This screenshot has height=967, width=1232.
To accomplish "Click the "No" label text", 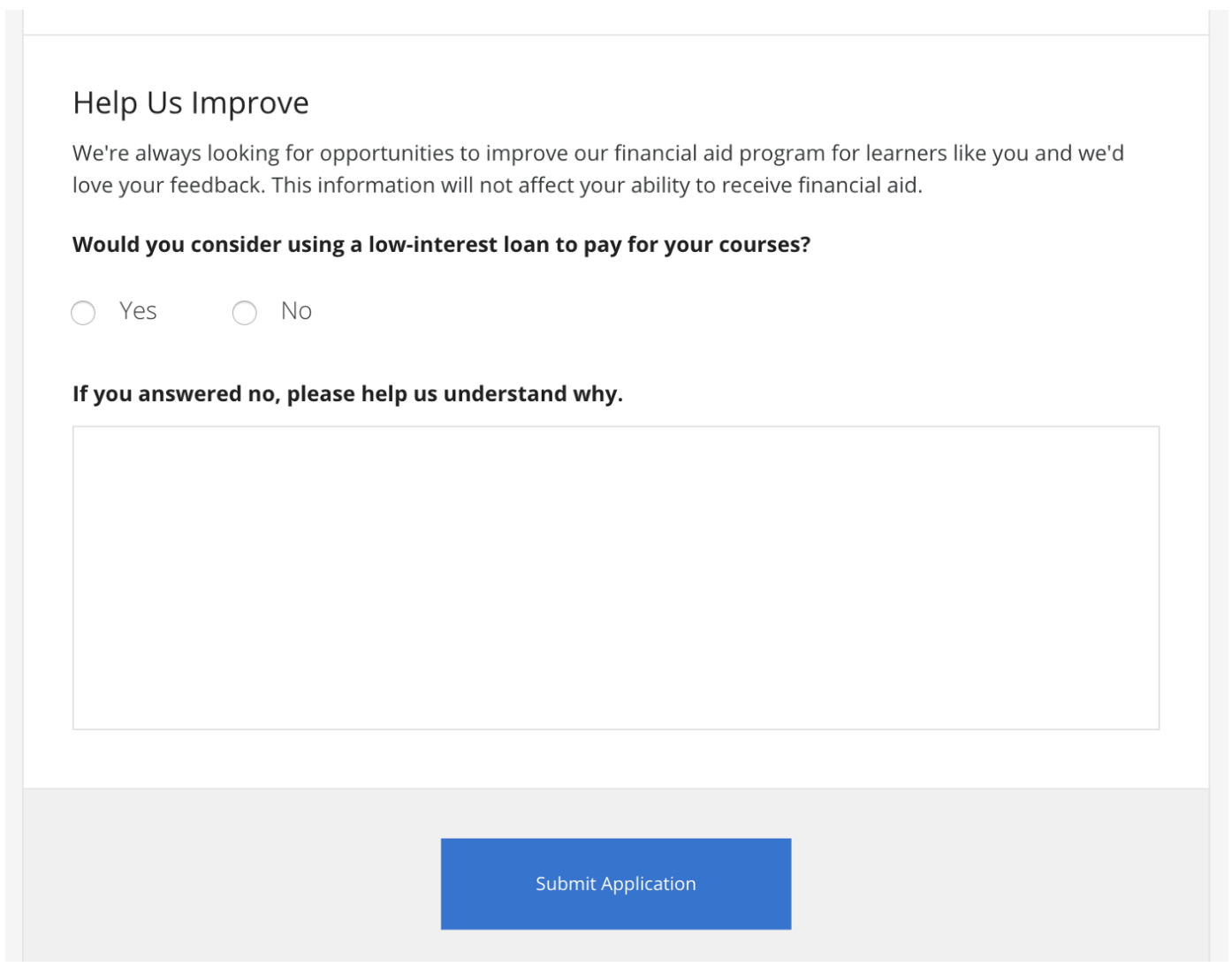I will click(296, 311).
